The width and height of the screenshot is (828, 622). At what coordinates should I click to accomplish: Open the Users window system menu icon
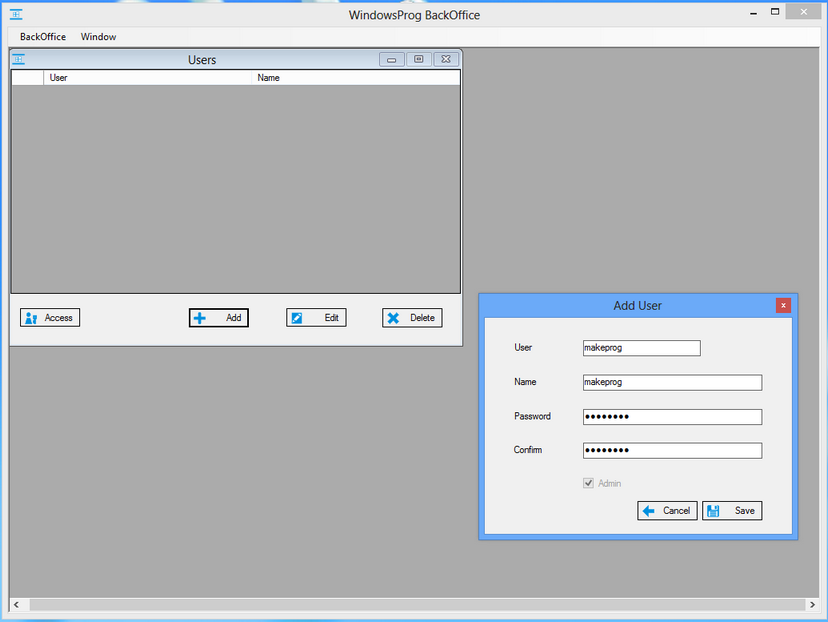pyautogui.click(x=17, y=59)
